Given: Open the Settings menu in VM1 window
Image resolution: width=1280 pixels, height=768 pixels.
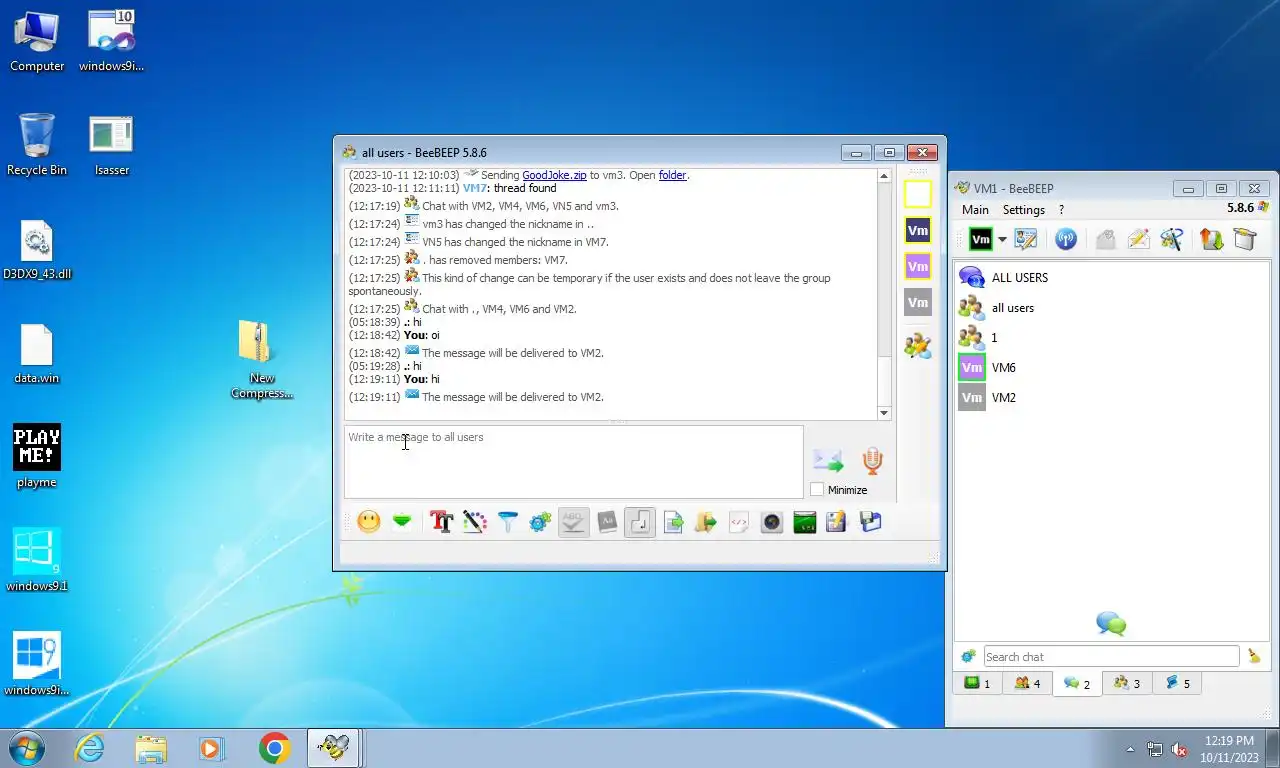Looking at the screenshot, I should pos(1024,210).
